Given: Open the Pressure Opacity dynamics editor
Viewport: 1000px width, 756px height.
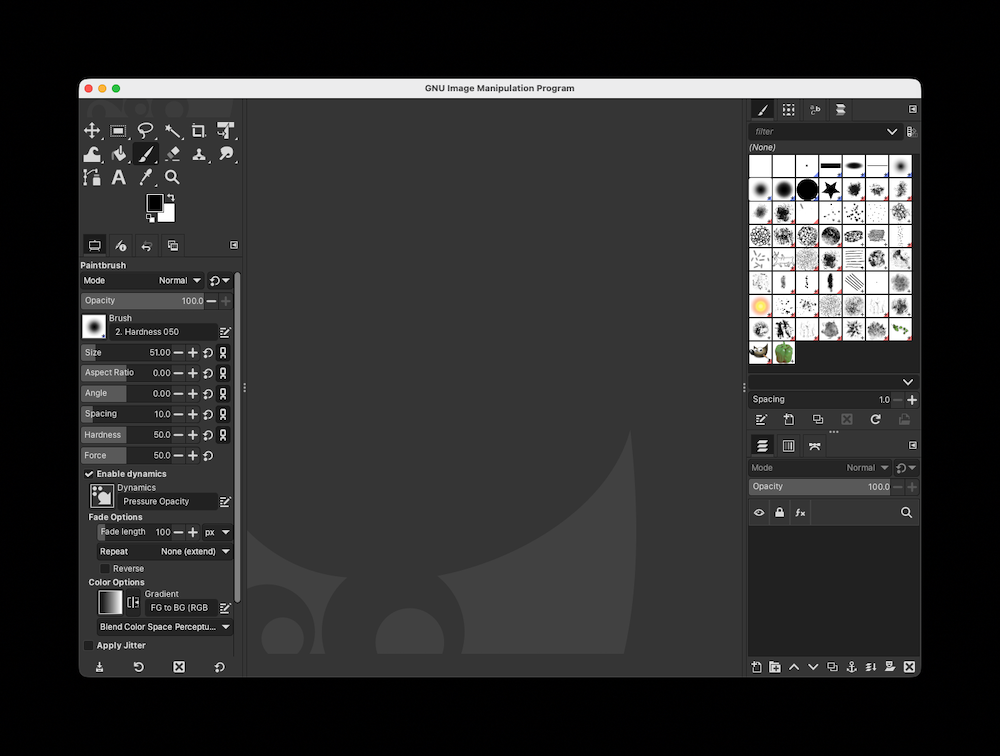Looking at the screenshot, I should coord(226,500).
